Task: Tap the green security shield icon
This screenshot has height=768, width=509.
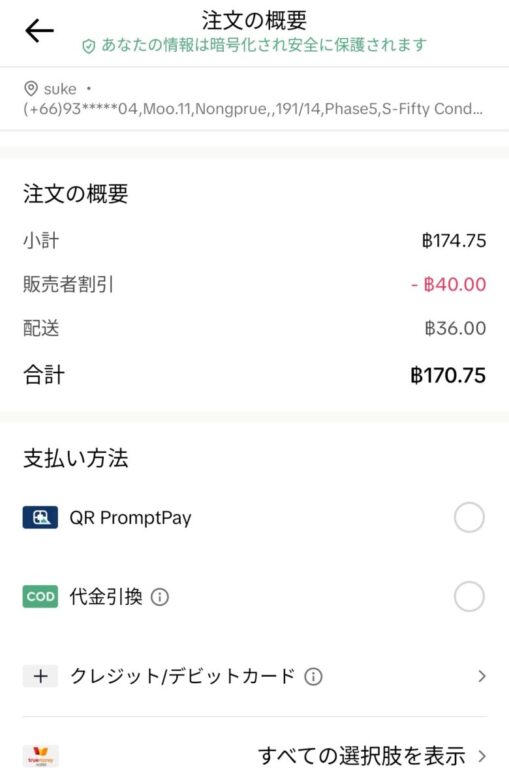Action: click(88, 46)
